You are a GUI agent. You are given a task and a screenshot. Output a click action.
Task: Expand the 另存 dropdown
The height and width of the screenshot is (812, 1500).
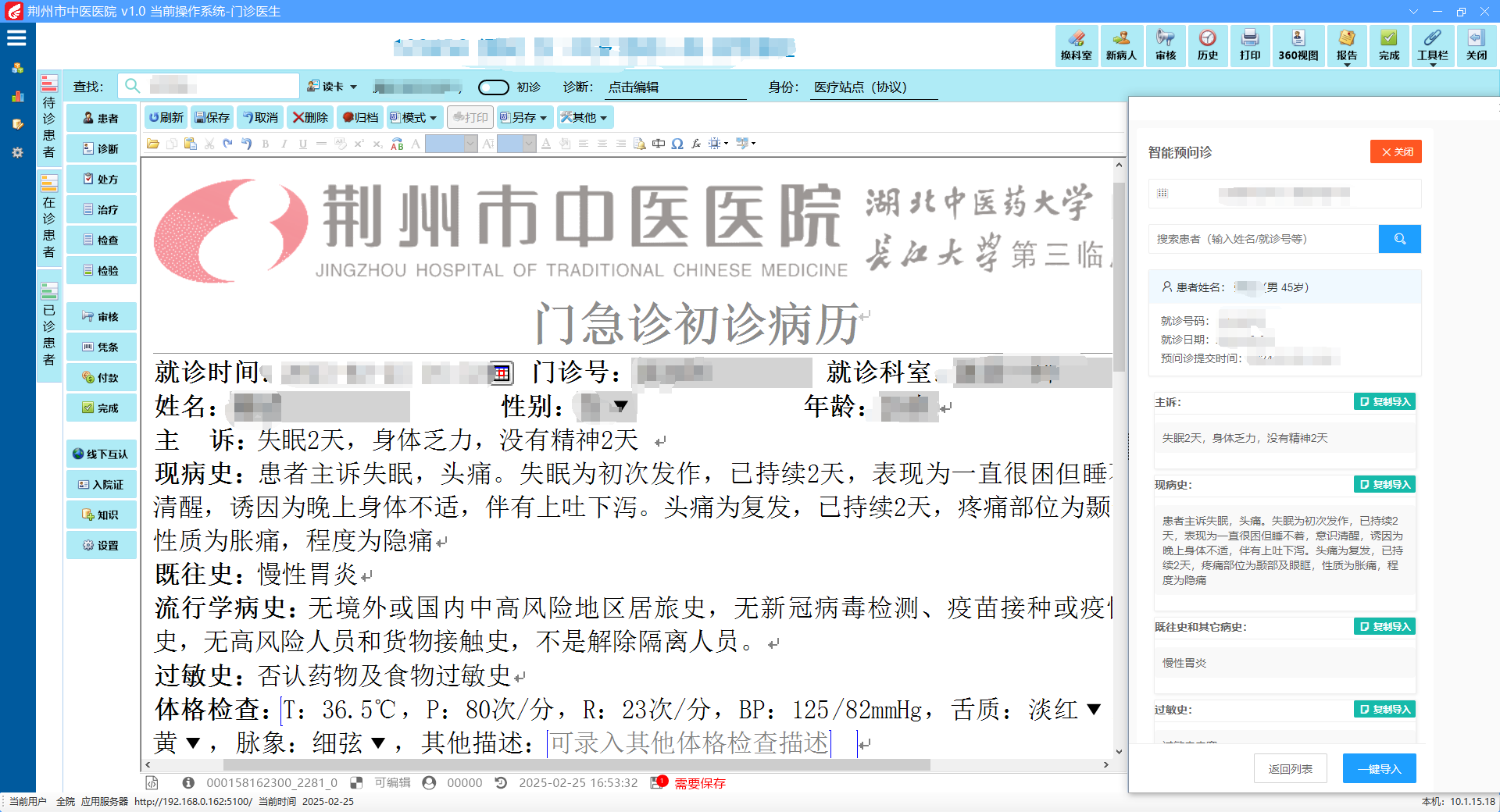tap(523, 118)
